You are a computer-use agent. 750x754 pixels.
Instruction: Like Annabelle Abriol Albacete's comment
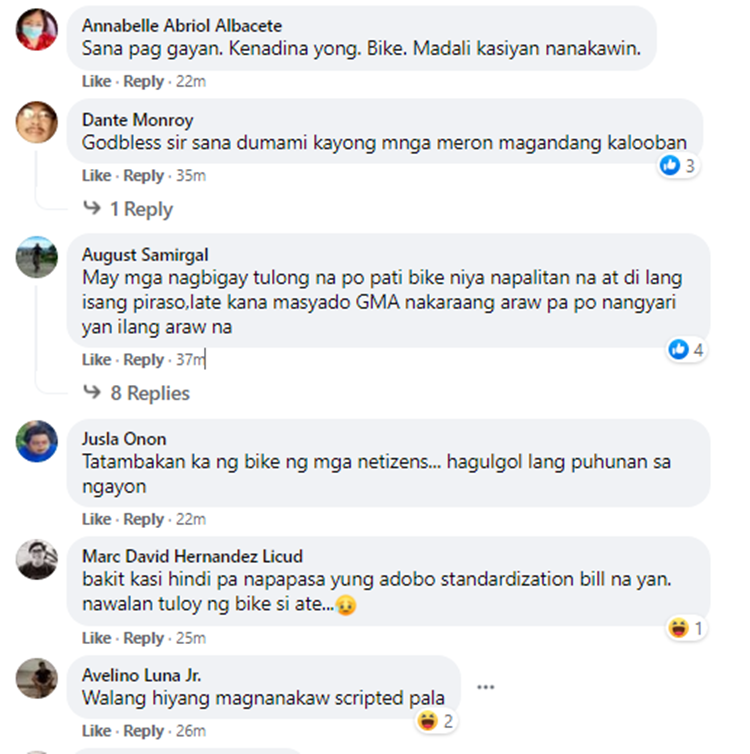point(96,81)
